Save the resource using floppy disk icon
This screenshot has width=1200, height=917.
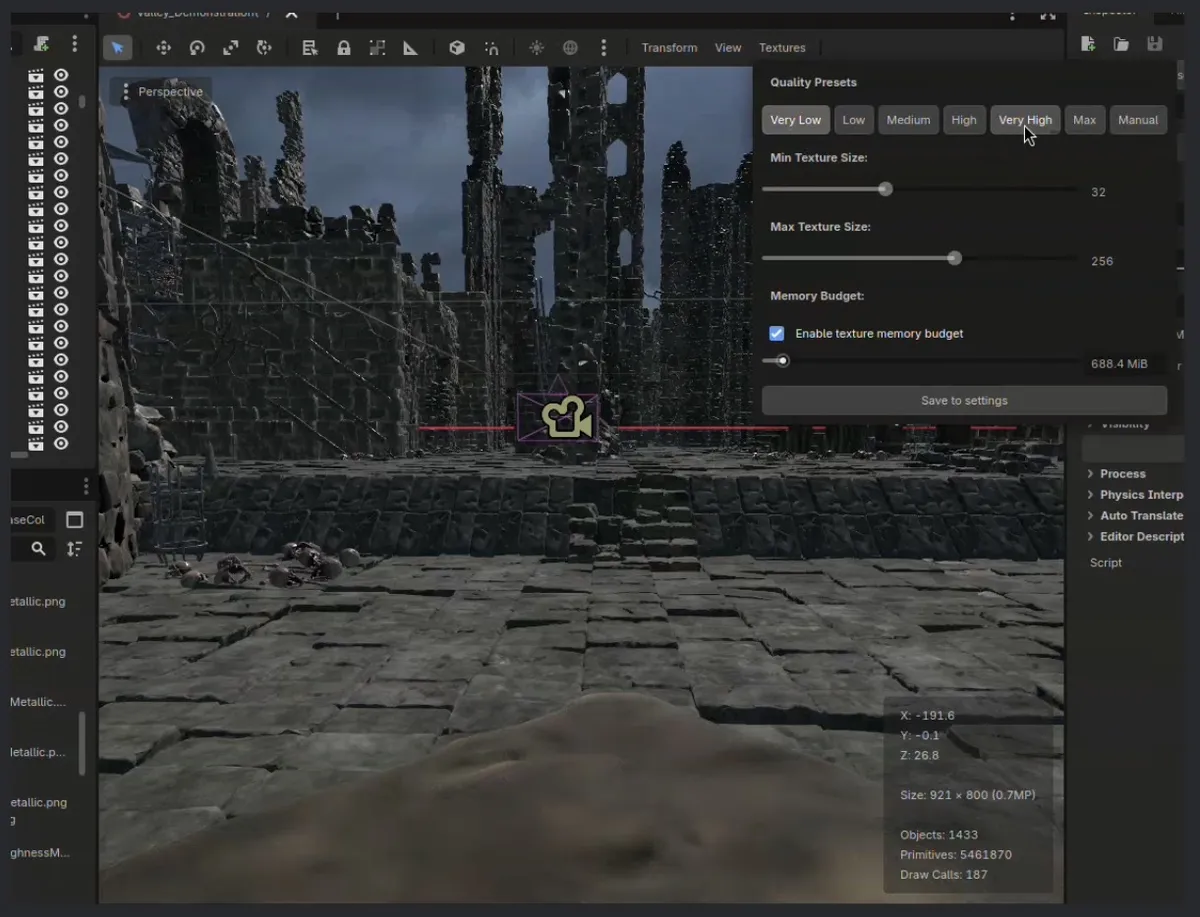1155,44
